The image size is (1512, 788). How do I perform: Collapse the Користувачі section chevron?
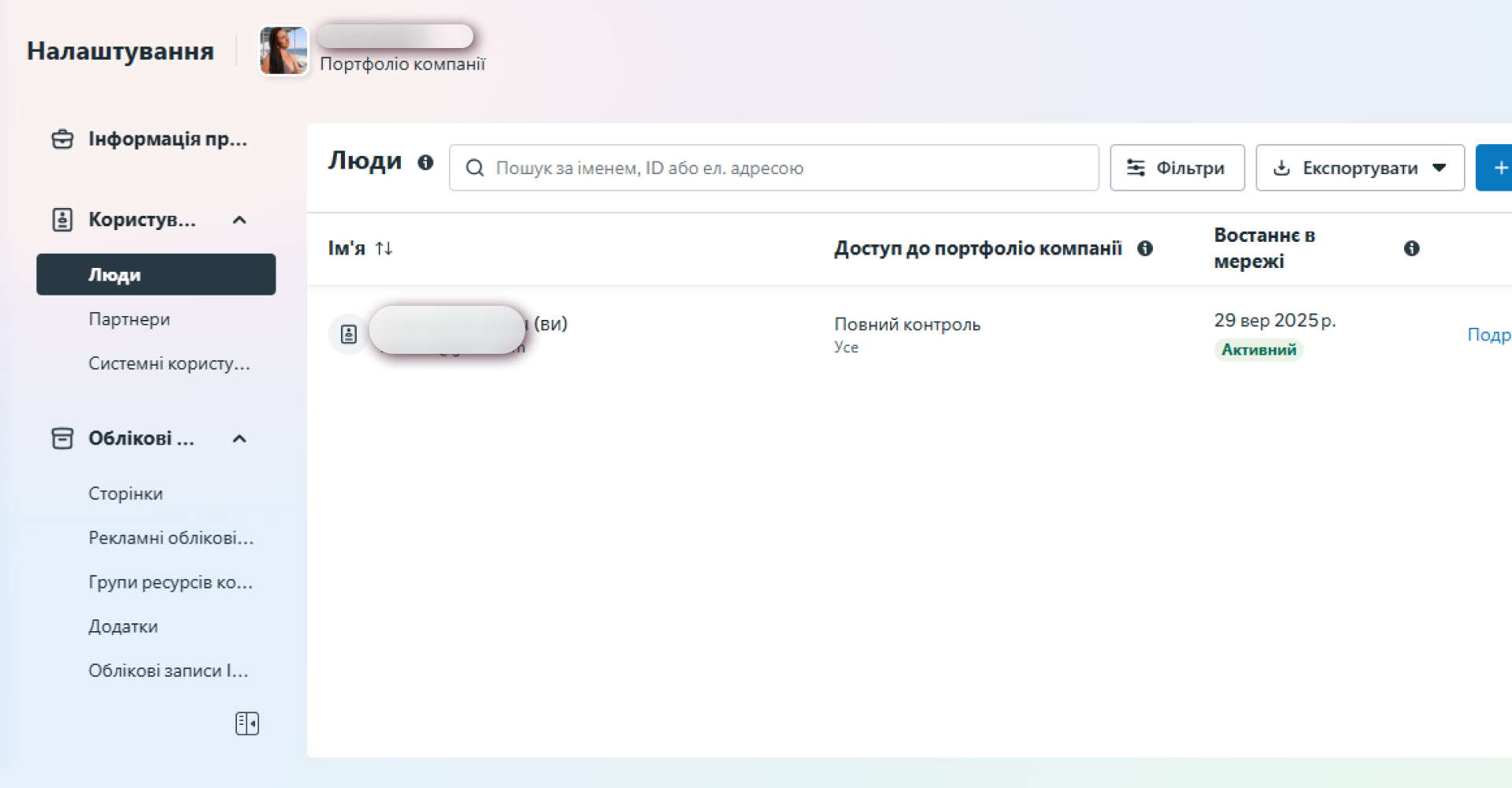click(x=240, y=220)
